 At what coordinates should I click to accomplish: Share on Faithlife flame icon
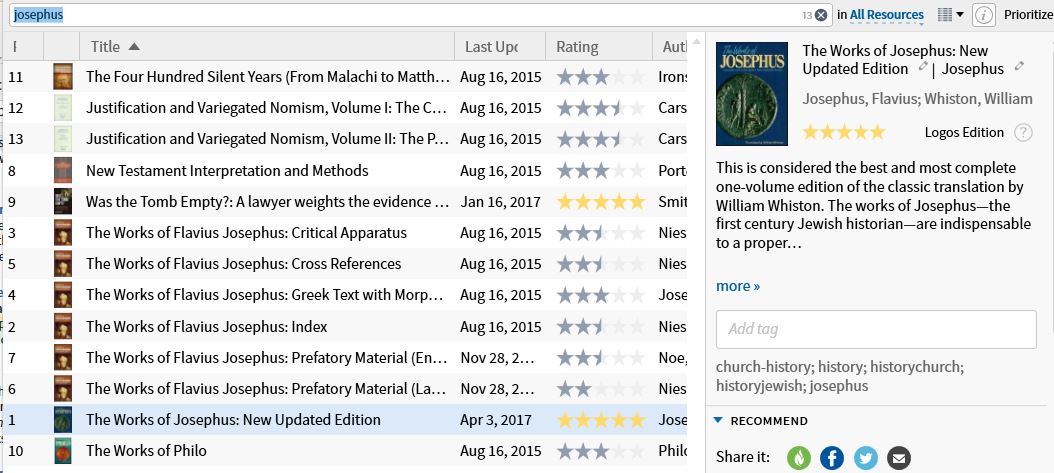point(799,458)
